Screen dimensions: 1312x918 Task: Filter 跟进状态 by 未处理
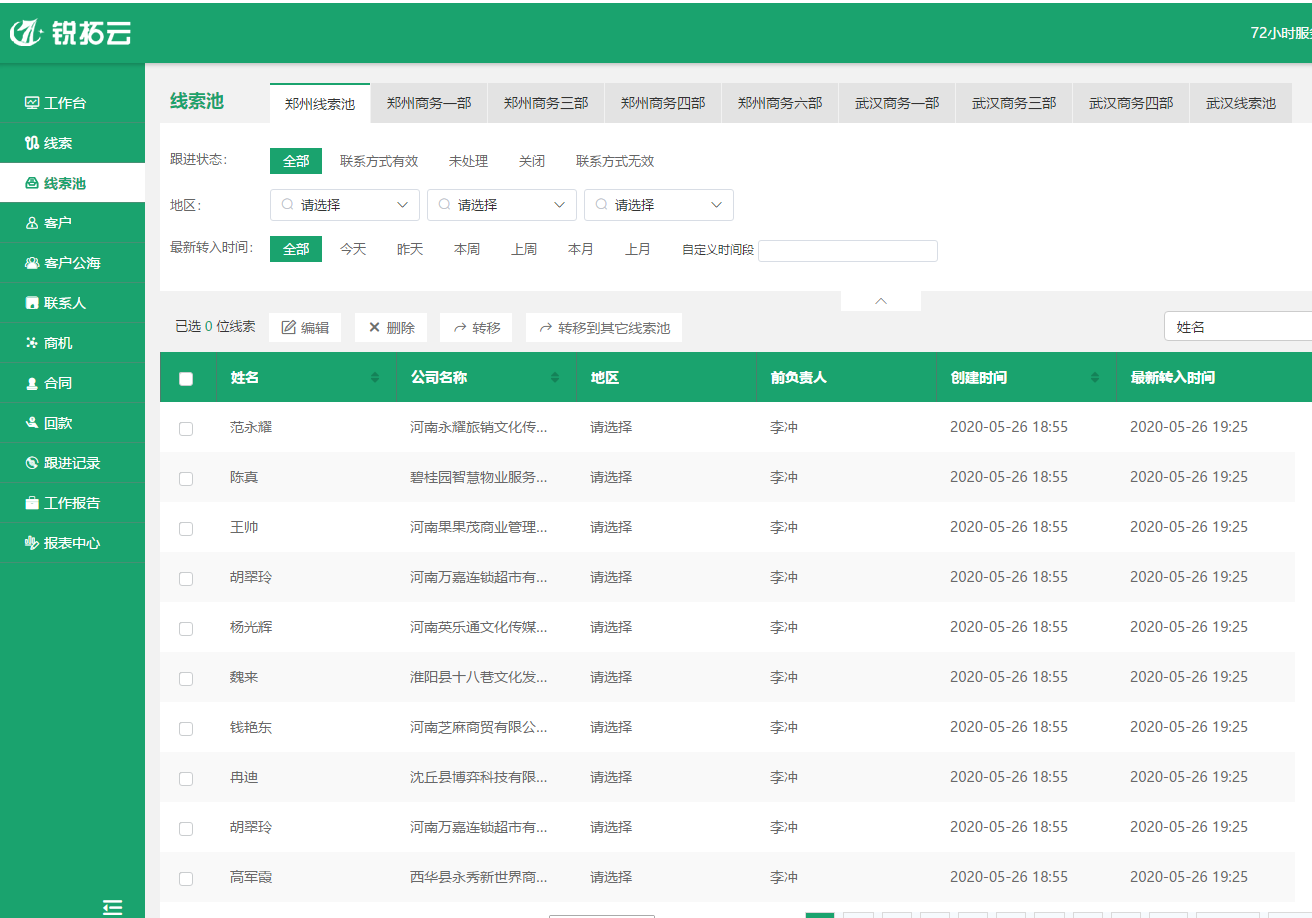(468, 161)
